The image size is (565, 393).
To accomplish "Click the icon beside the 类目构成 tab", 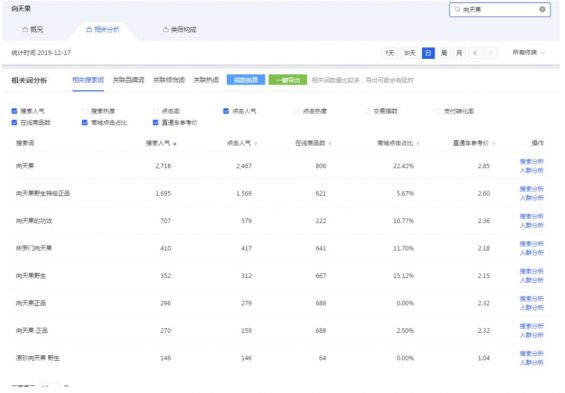I will (x=165, y=29).
